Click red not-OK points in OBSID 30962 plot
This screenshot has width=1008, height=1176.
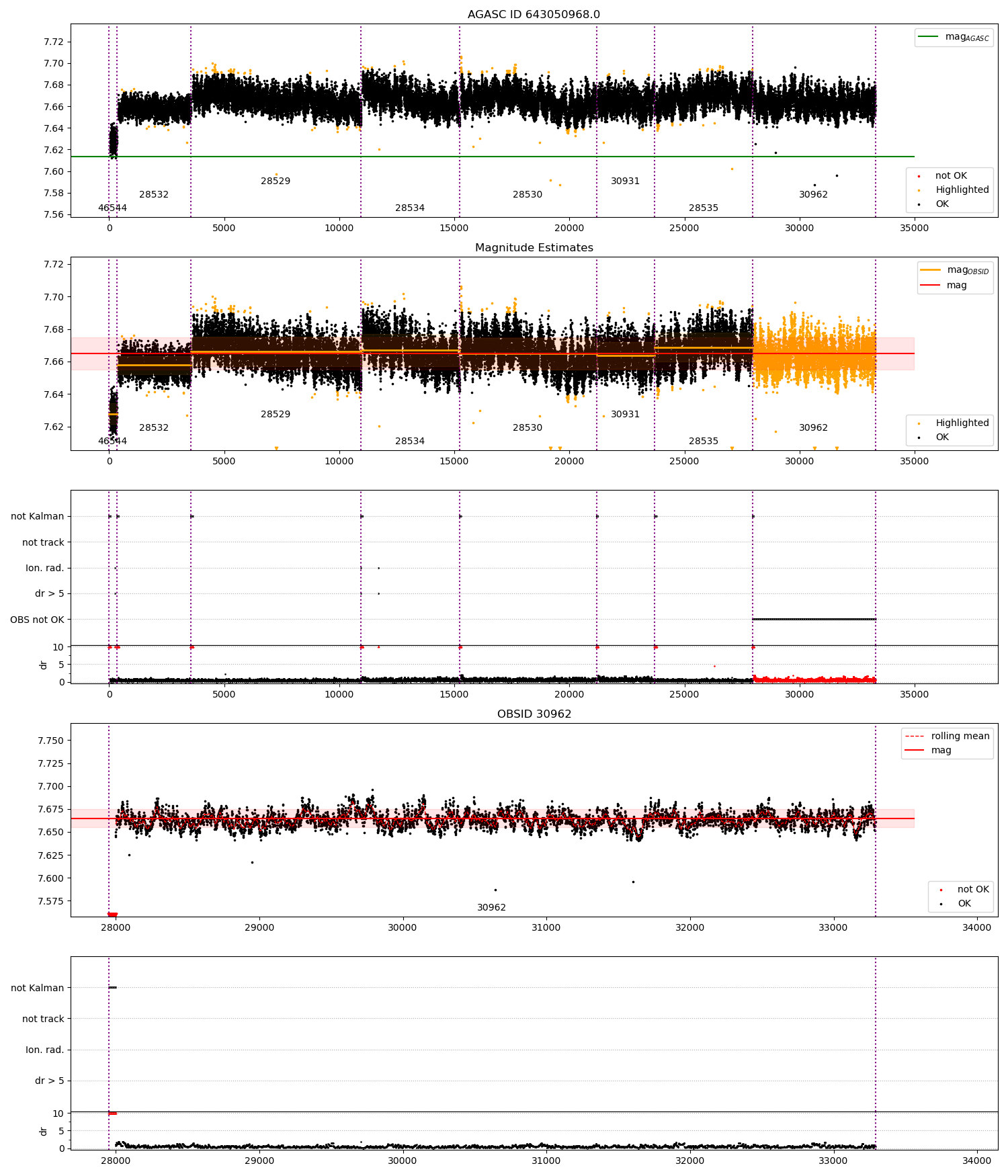(x=112, y=914)
